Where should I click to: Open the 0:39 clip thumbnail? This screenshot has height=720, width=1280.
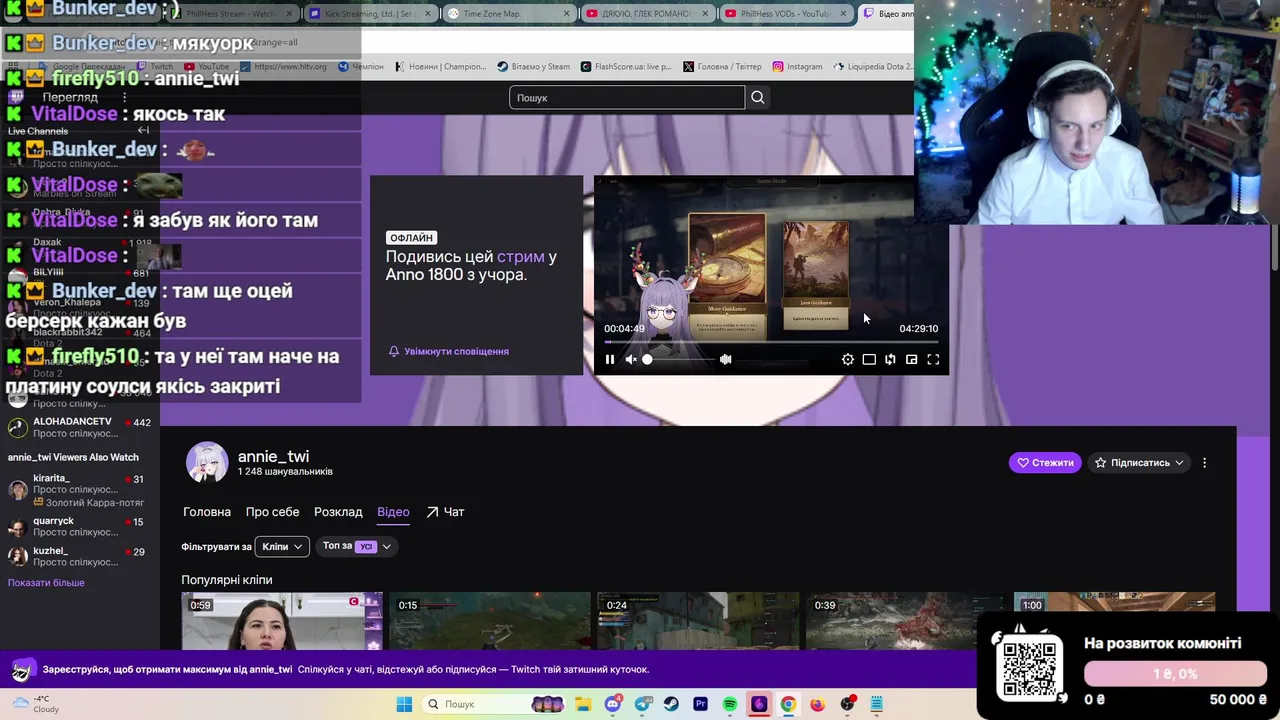[906, 621]
